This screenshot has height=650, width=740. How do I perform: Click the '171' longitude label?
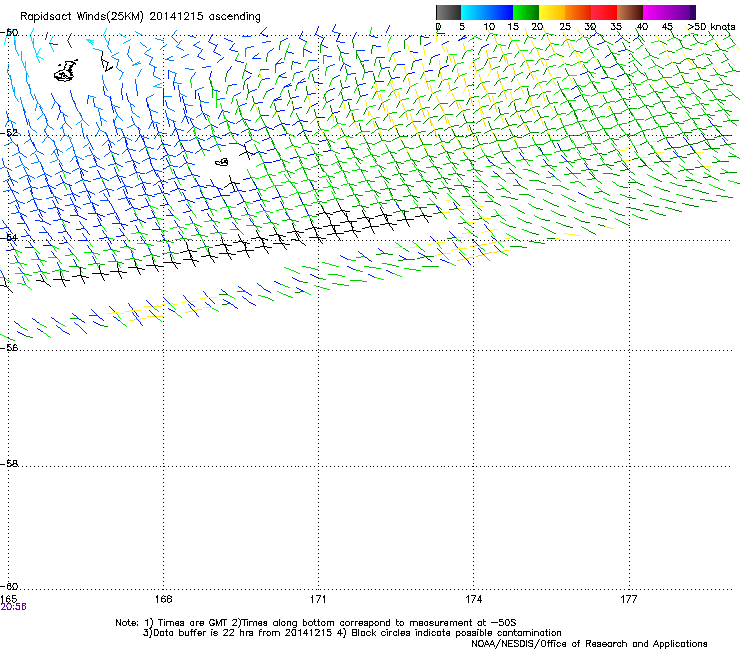click(318, 599)
